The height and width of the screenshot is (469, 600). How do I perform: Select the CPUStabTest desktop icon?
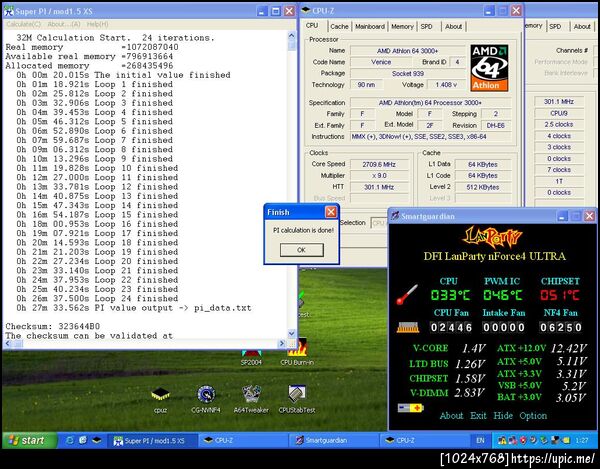pyautogui.click(x=297, y=399)
